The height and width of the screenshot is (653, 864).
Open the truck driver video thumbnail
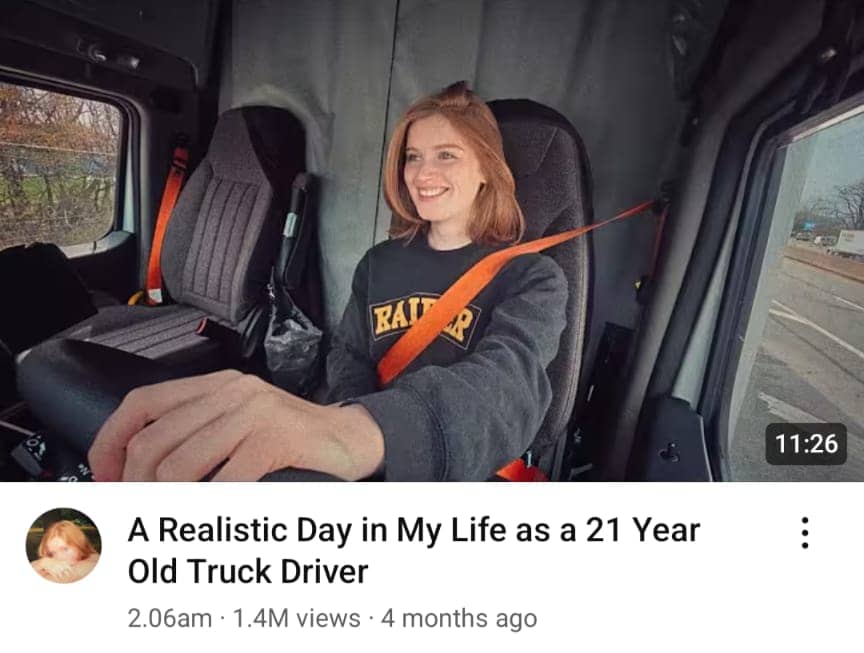(432, 241)
